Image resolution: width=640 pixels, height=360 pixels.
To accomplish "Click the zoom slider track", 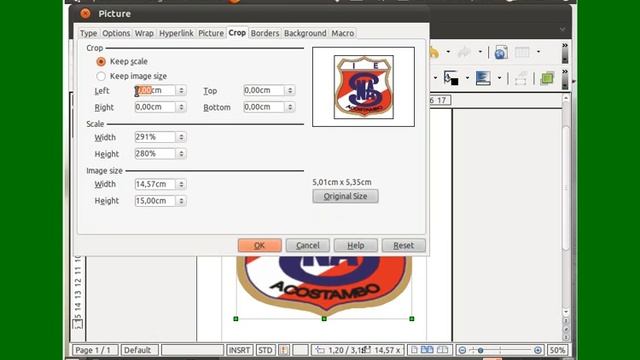I will [x=500, y=350].
